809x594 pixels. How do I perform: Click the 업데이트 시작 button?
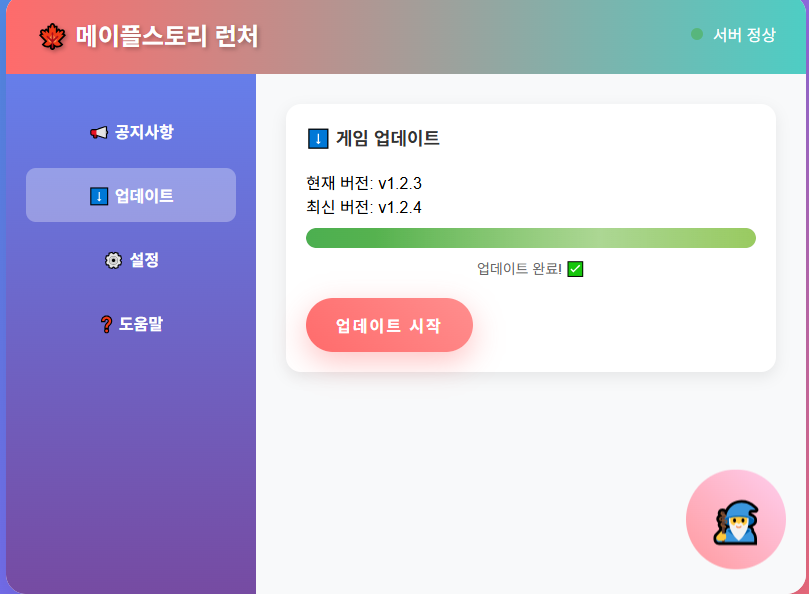pos(389,325)
